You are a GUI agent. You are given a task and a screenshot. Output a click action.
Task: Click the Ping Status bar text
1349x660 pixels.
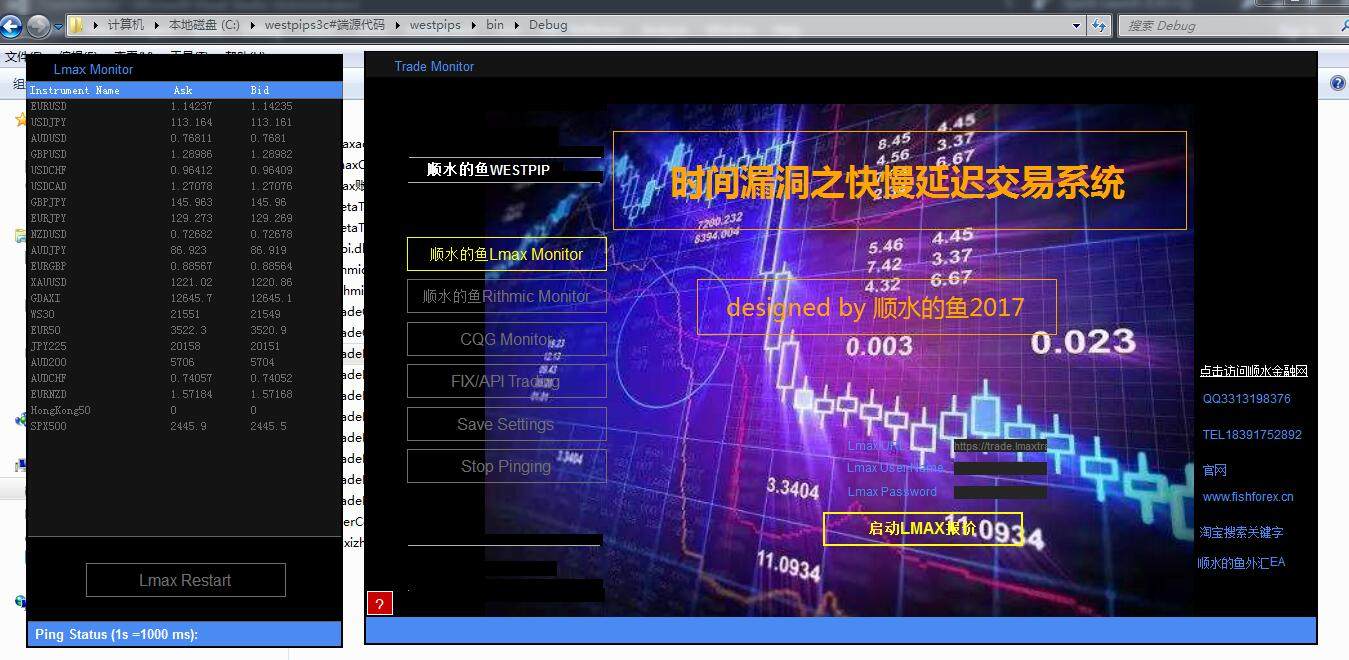(x=116, y=634)
